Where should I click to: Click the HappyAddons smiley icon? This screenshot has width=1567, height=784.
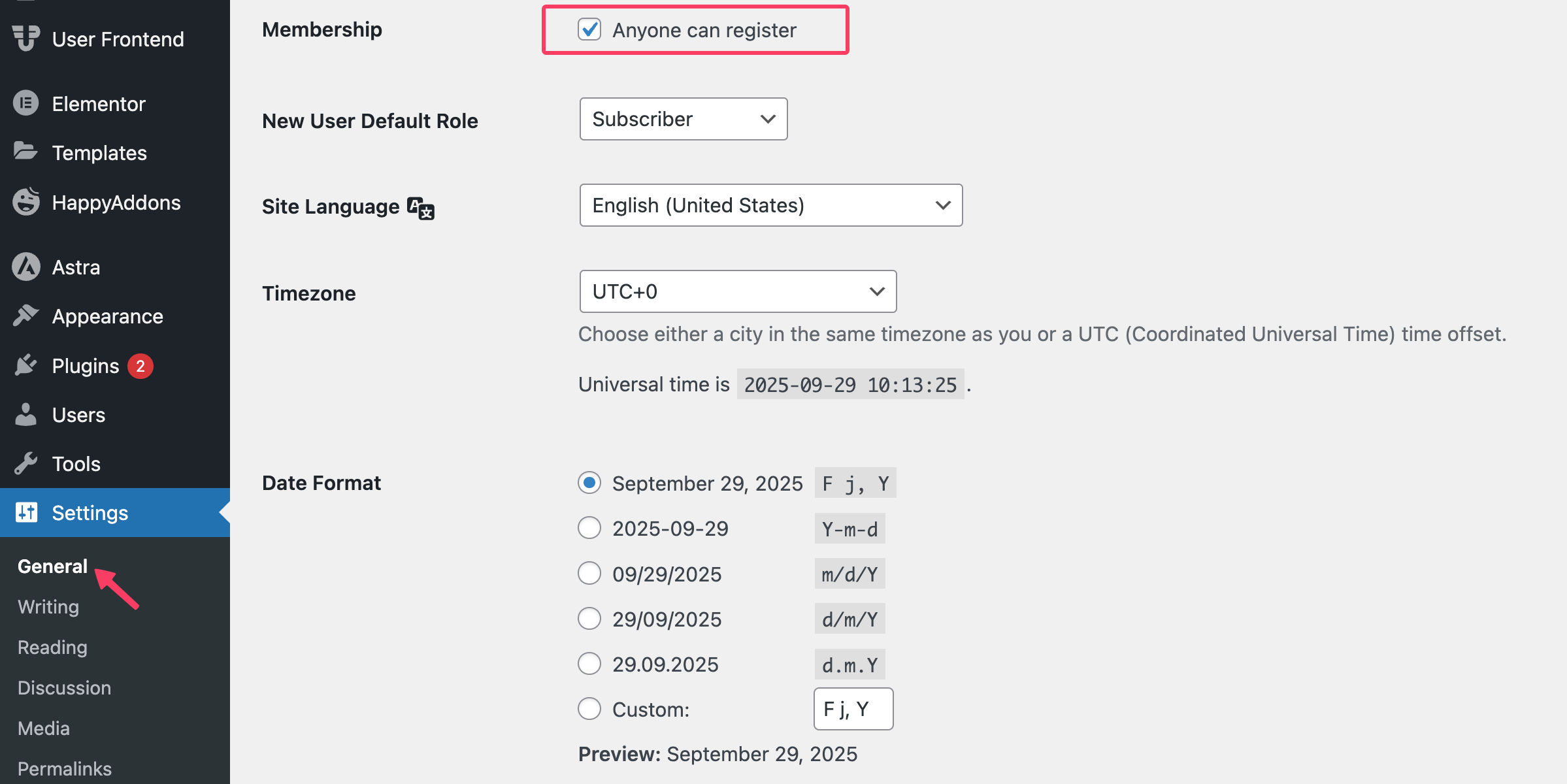(x=26, y=202)
